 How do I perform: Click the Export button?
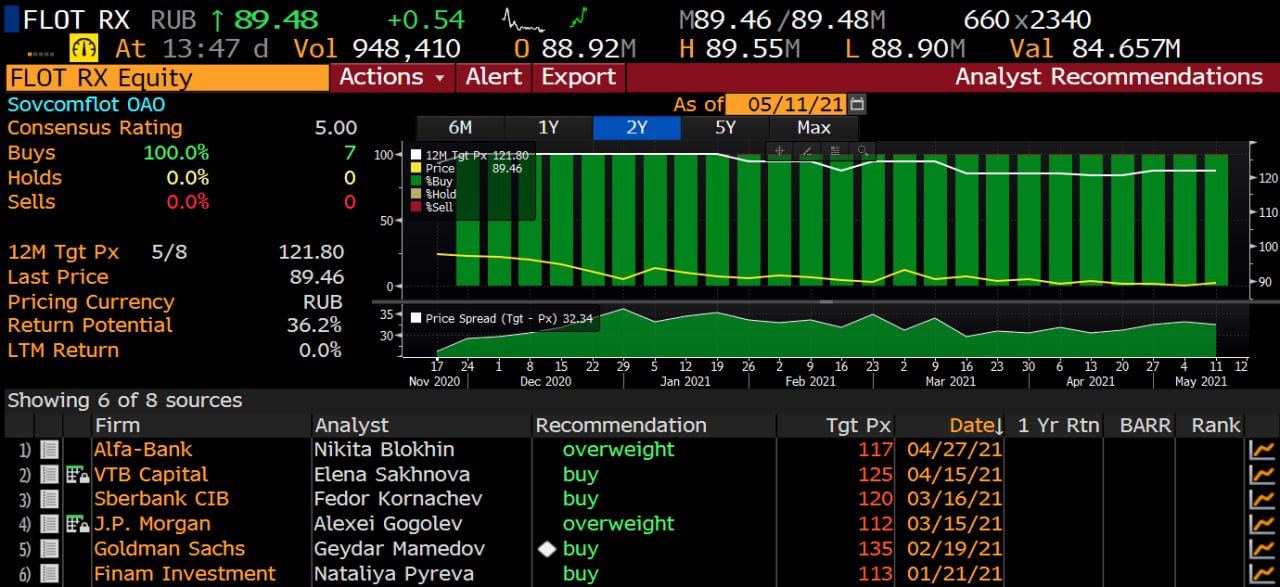tap(578, 77)
